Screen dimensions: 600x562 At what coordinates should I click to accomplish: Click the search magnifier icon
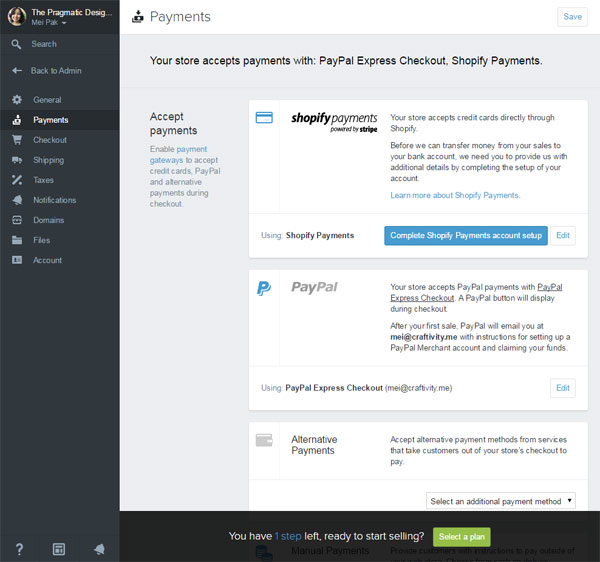point(16,44)
